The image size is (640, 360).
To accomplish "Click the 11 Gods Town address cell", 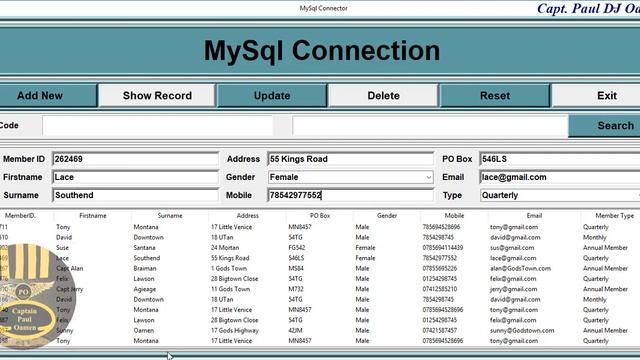I will (x=231, y=289).
